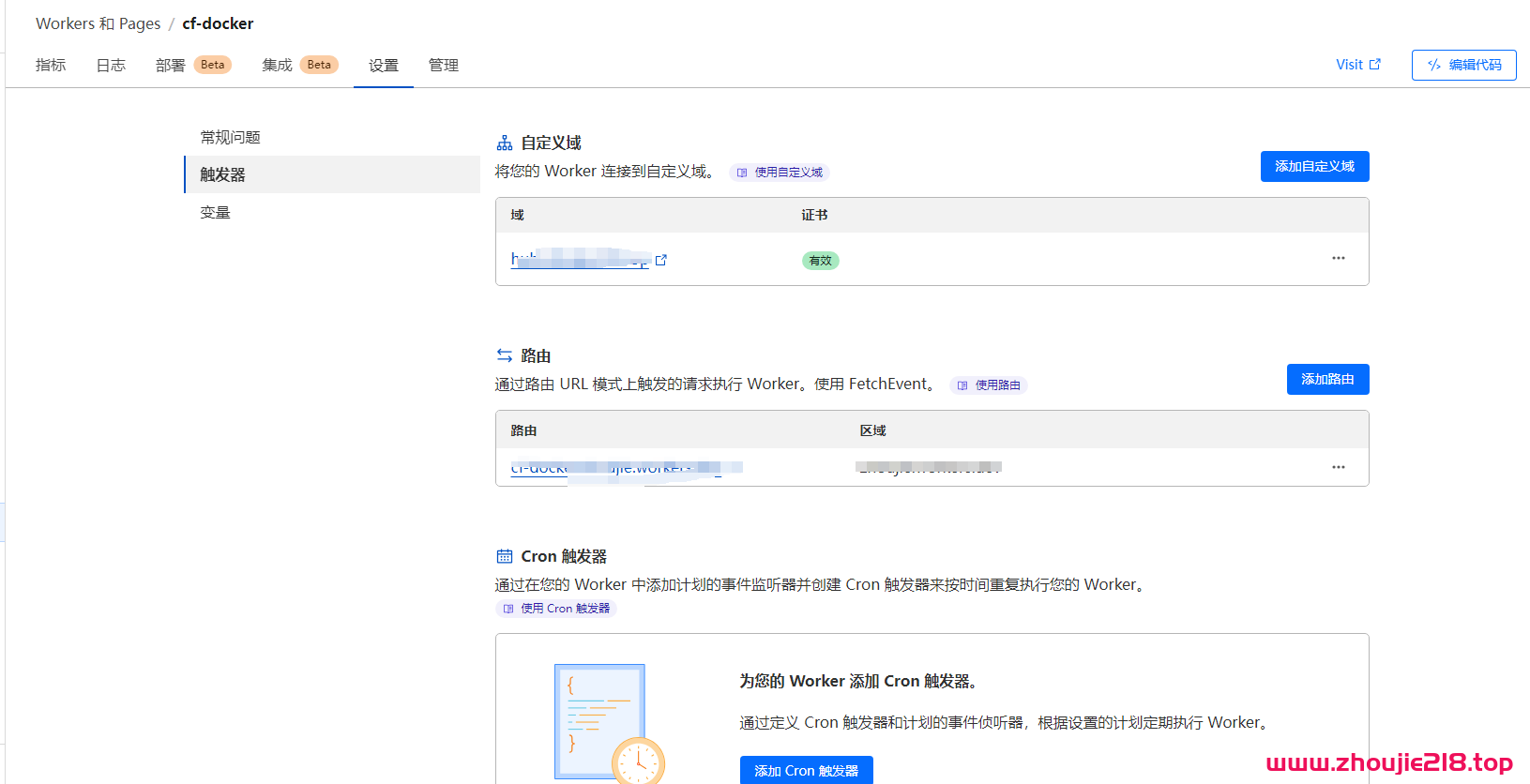1530x784 pixels.
Task: Click the 添加自定义域 button
Action: point(1314,166)
